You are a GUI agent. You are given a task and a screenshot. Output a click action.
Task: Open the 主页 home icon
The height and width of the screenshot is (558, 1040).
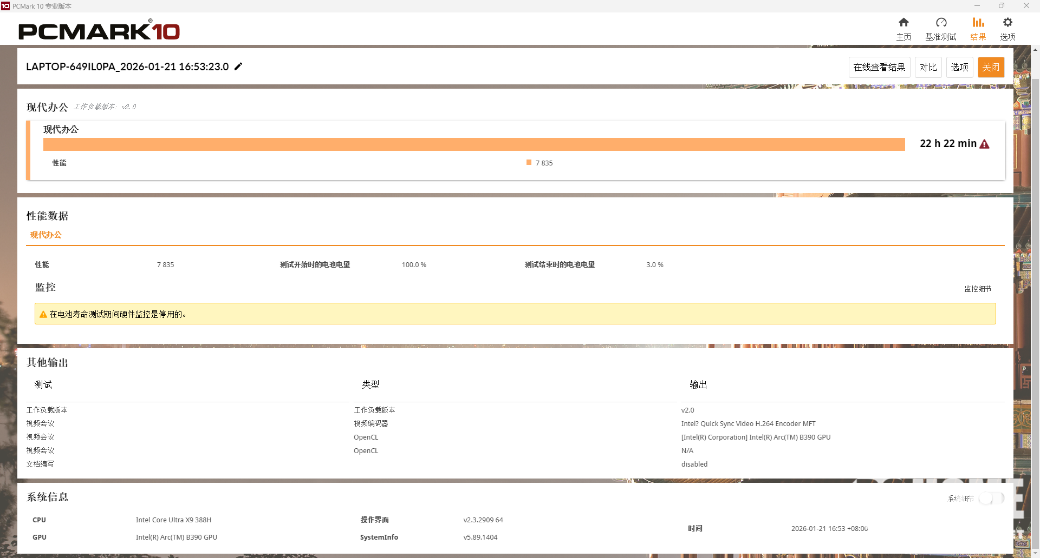903,23
